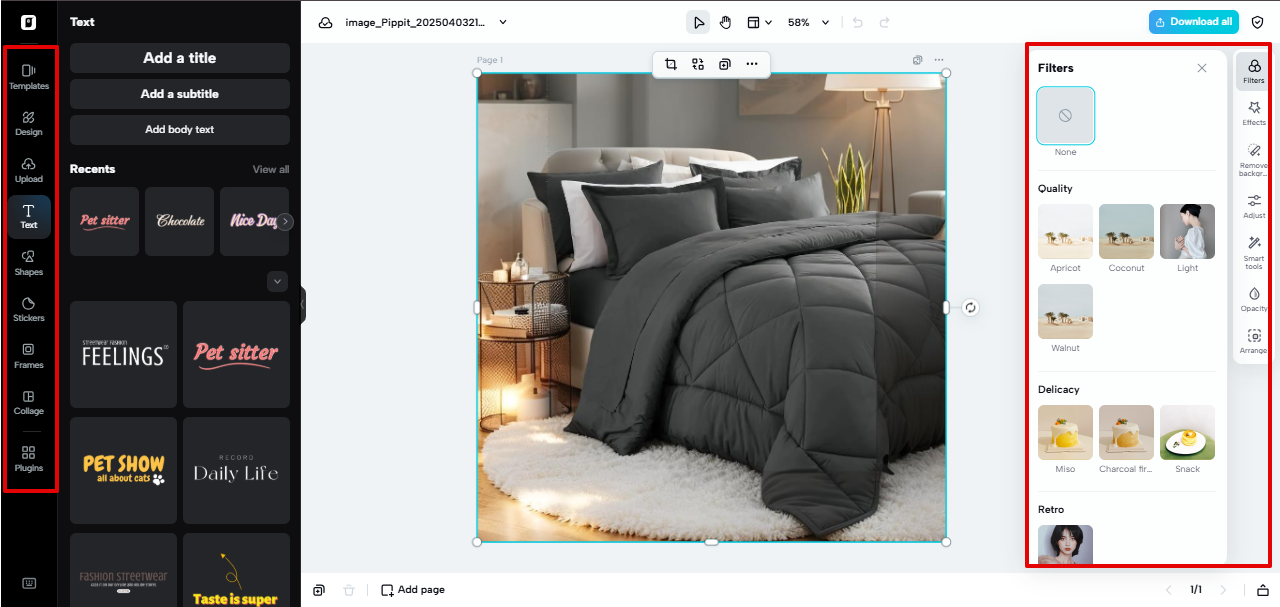Select the Filters tab in right toolbar
Image resolution: width=1280 pixels, height=607 pixels.
point(1254,71)
